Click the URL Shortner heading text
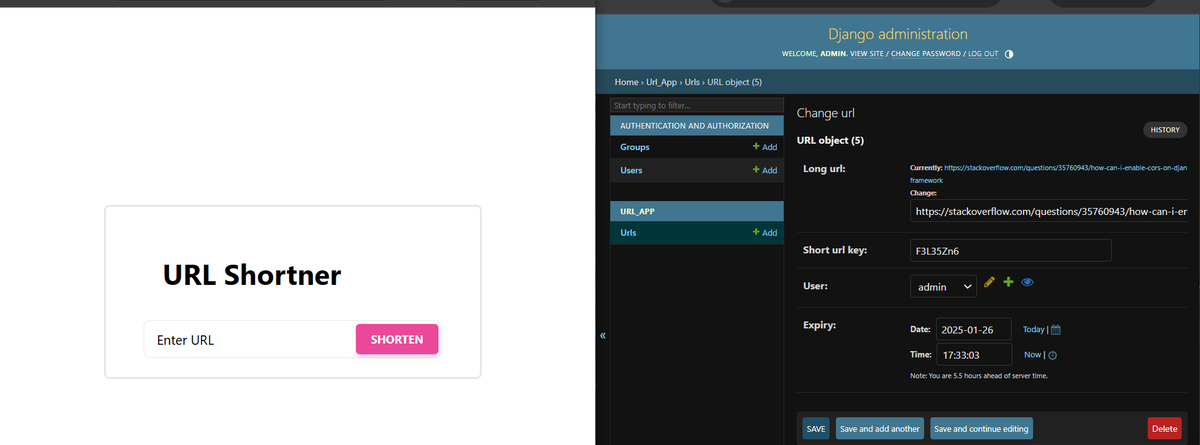 [252, 274]
